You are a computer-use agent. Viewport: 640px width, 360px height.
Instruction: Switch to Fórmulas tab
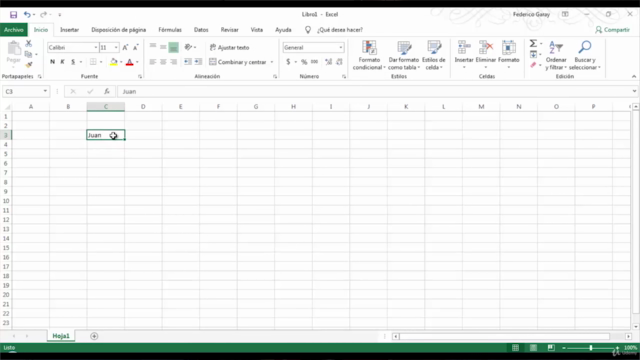(x=170, y=30)
